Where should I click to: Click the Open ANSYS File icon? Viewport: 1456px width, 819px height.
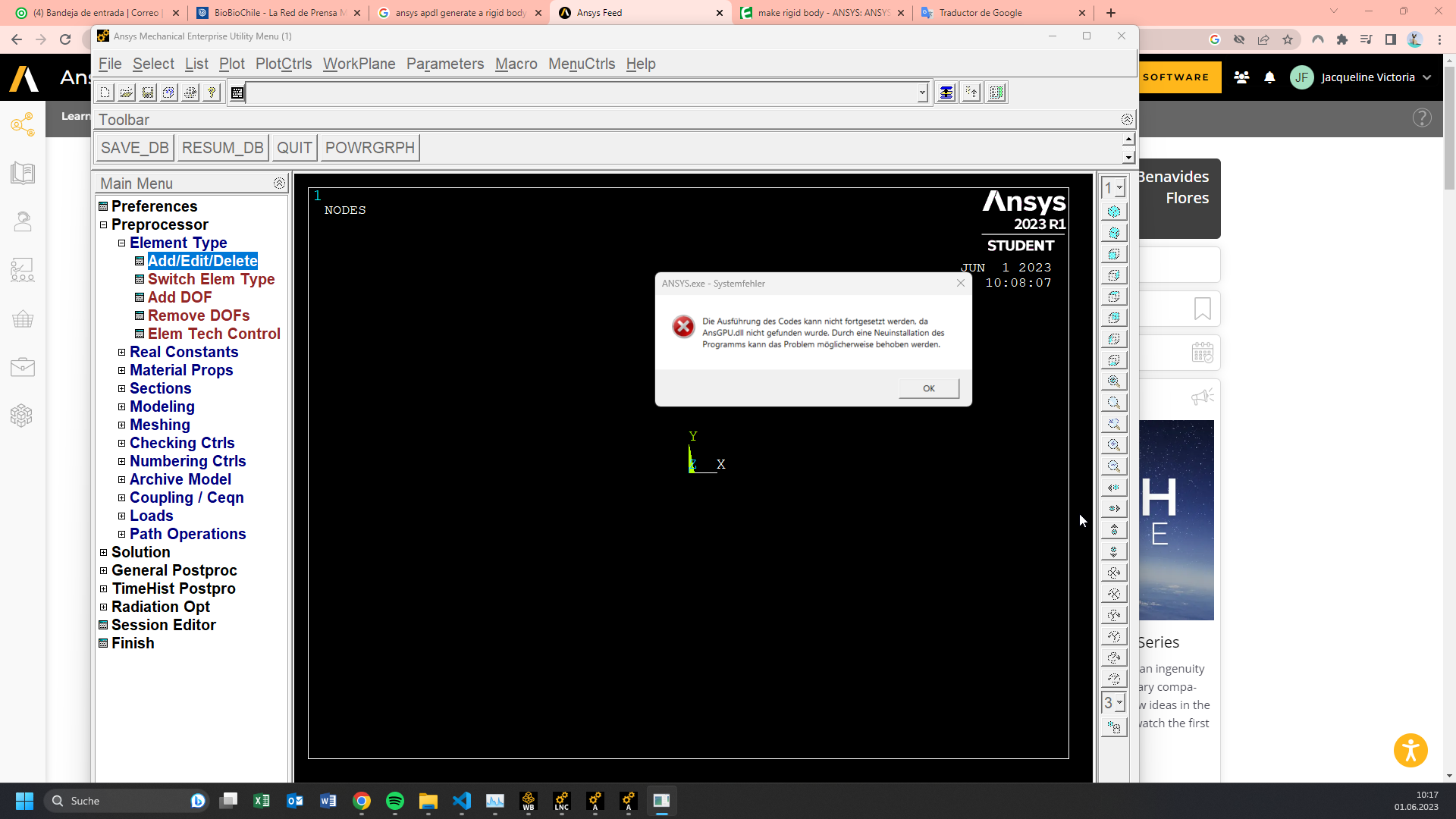127,93
